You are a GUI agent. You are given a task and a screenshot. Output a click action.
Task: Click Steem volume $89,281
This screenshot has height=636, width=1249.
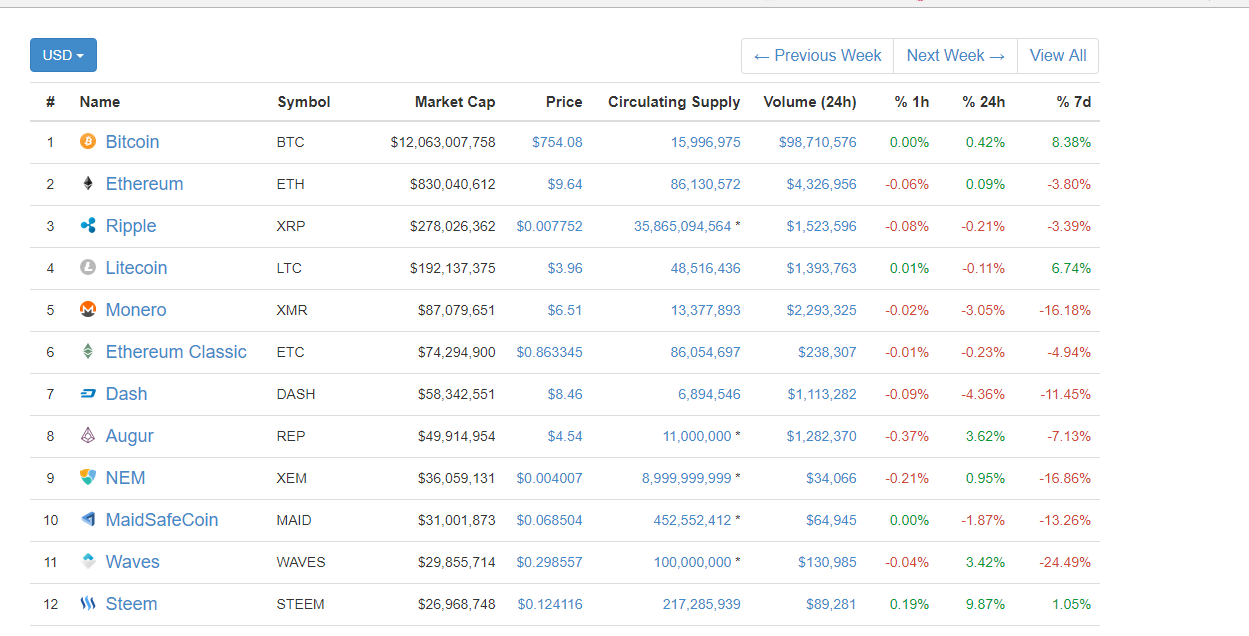tap(831, 604)
